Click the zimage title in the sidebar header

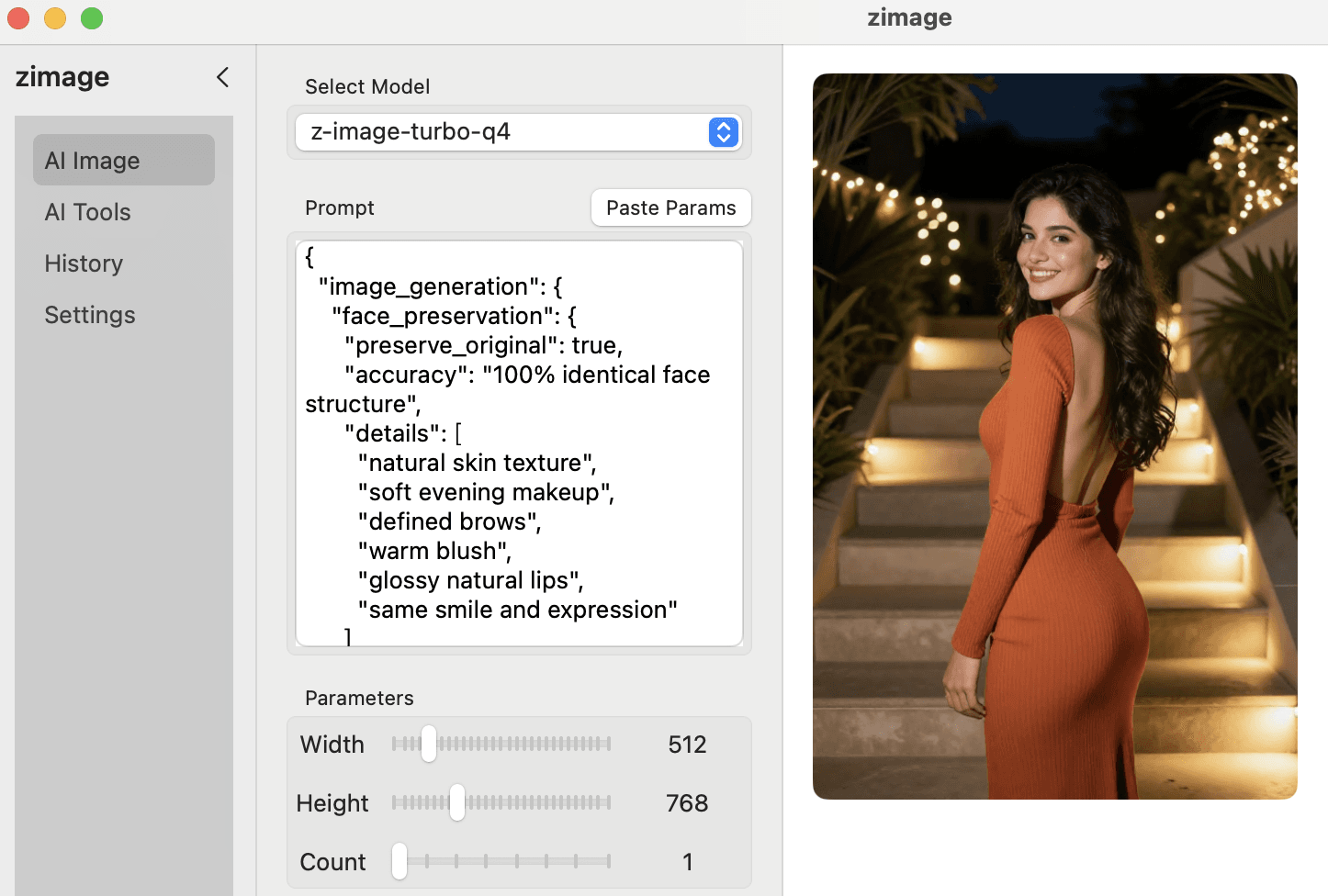pyautogui.click(x=62, y=77)
